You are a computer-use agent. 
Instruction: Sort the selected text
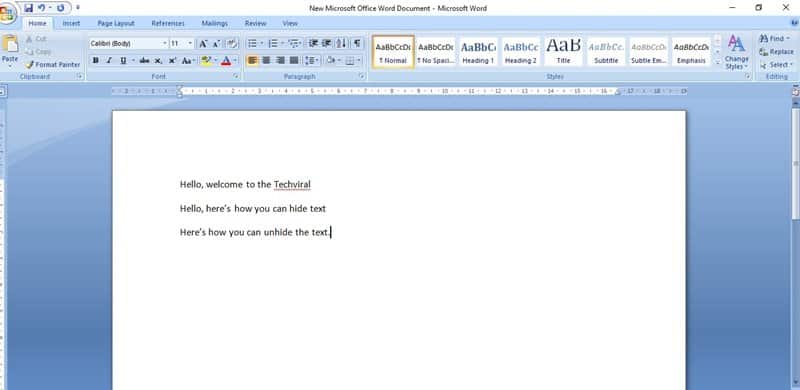tap(341, 44)
